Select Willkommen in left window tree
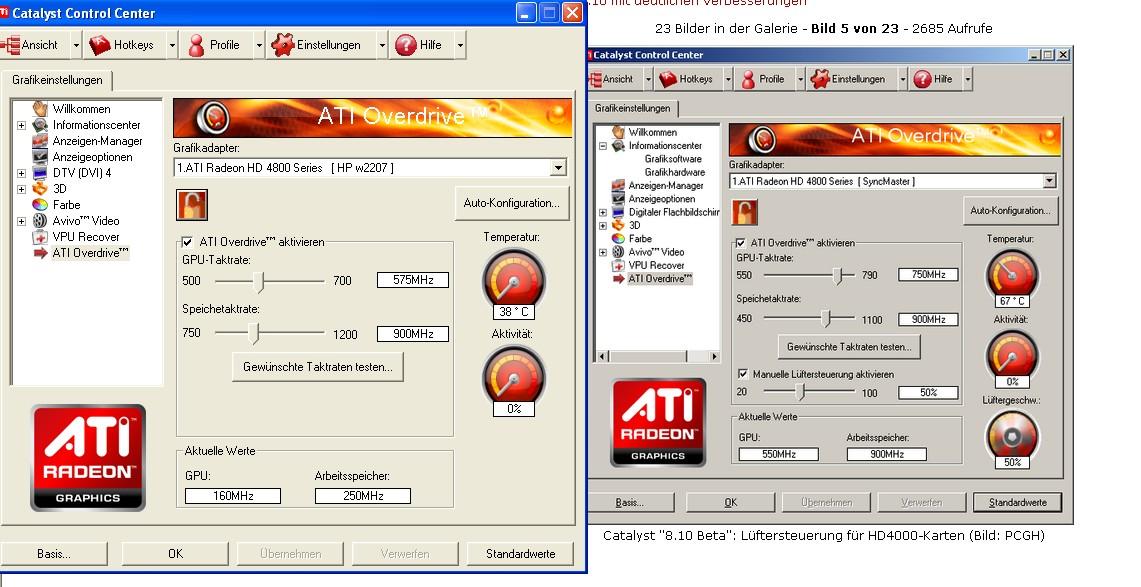Screen dimensions: 1141x587 click(82, 109)
